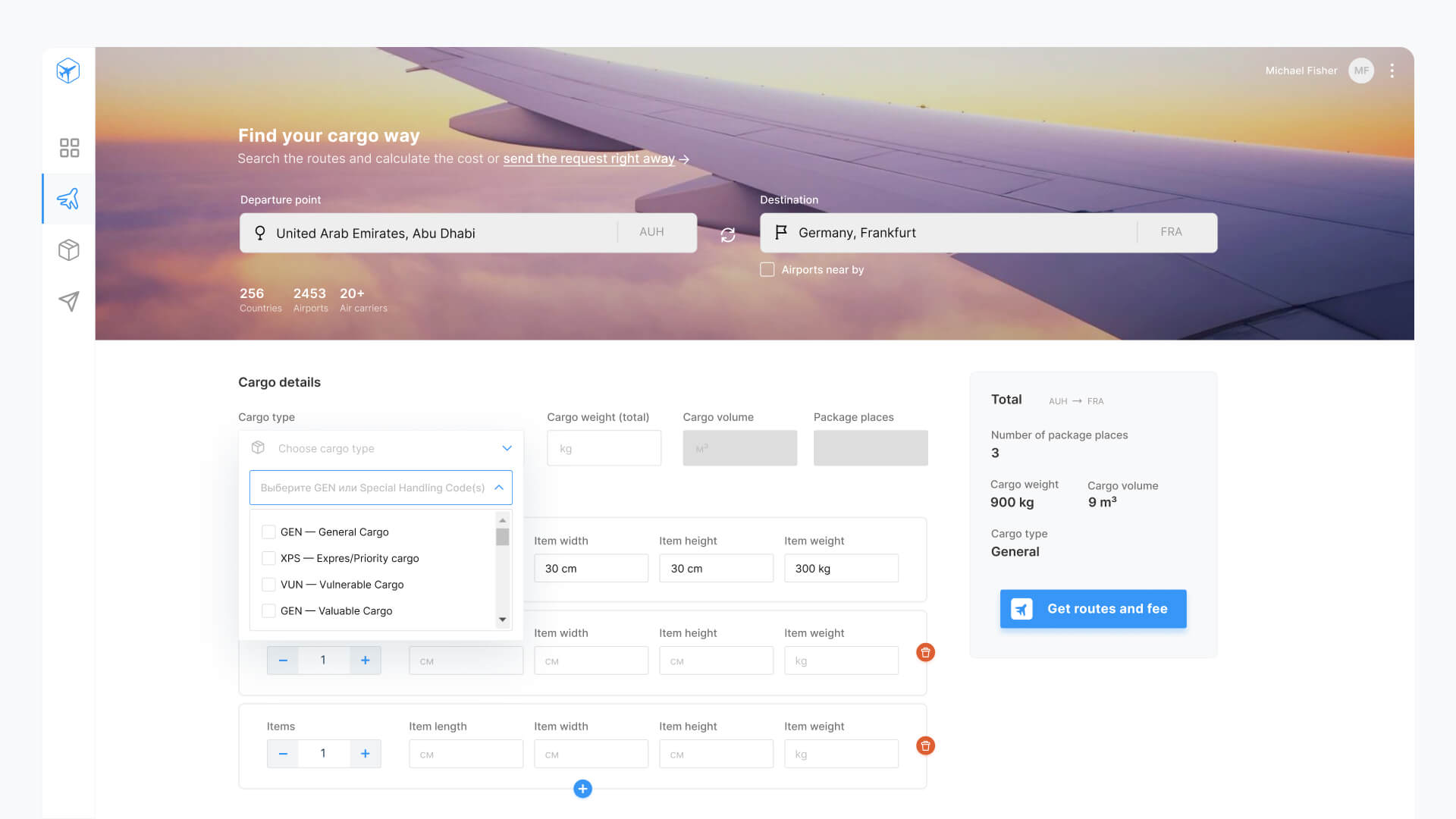Click Get routes and fee button
Screen dimensions: 1456x819
[x=1093, y=609]
